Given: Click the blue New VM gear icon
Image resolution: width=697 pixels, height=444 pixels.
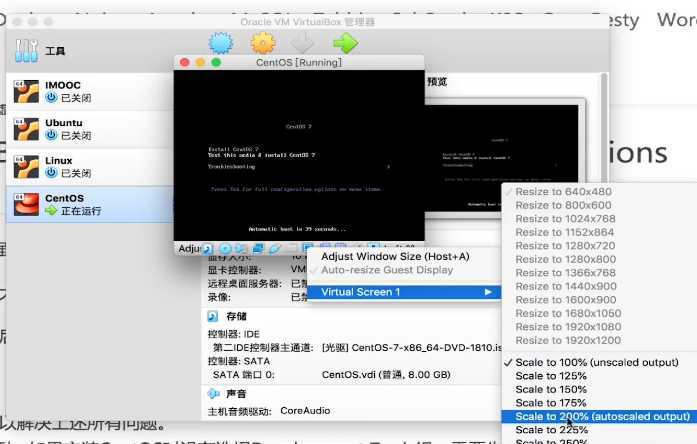Looking at the screenshot, I should coord(221,44).
